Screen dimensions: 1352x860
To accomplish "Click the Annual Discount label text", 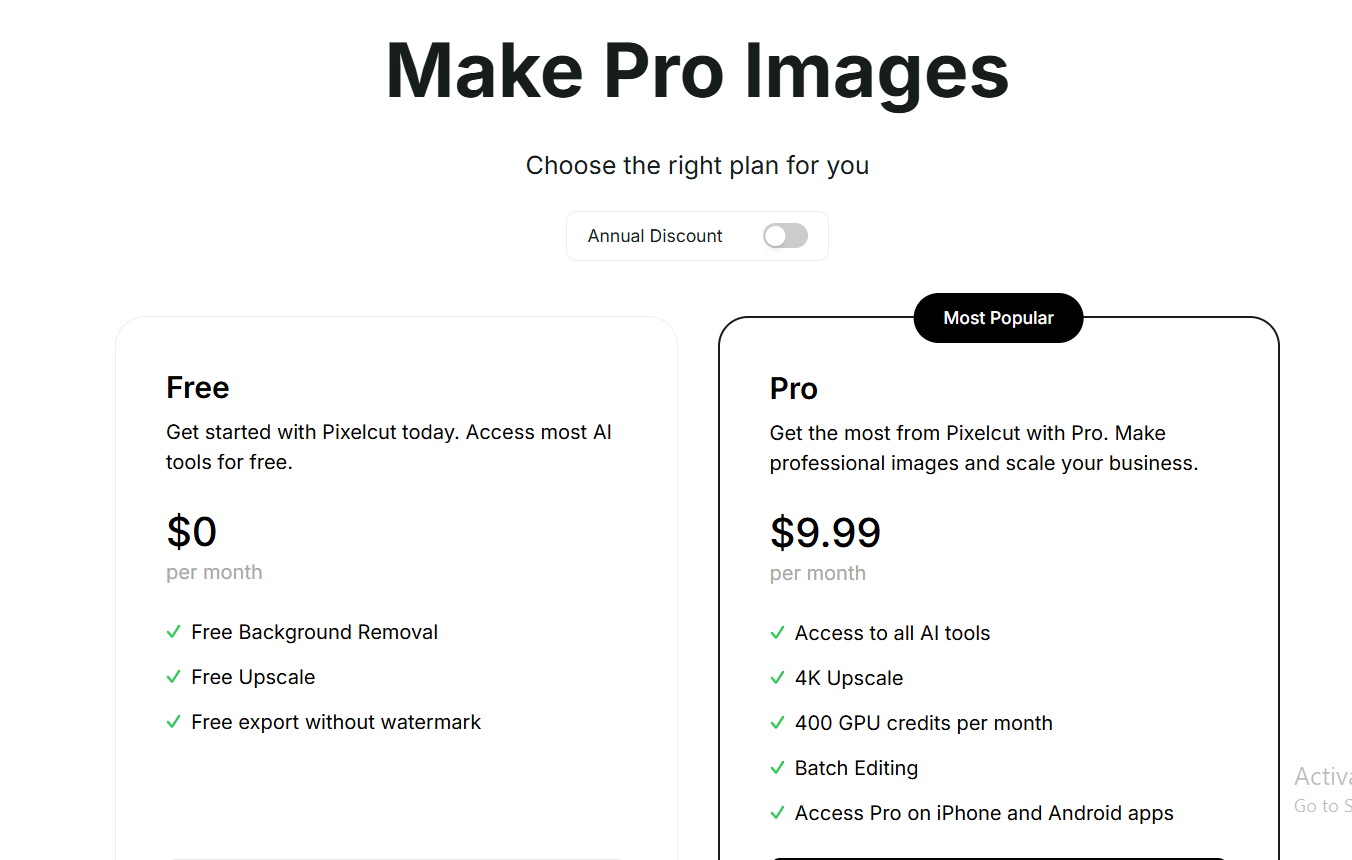I will [x=655, y=236].
